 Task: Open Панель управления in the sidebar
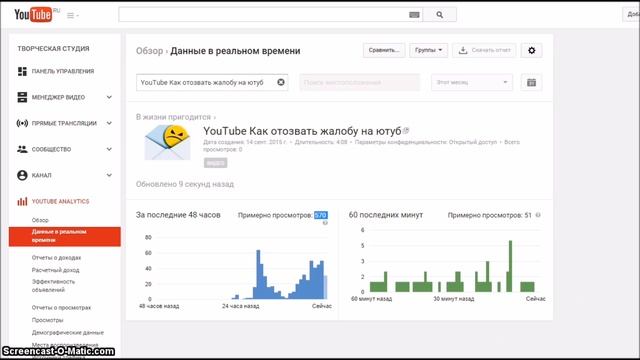coord(63,71)
